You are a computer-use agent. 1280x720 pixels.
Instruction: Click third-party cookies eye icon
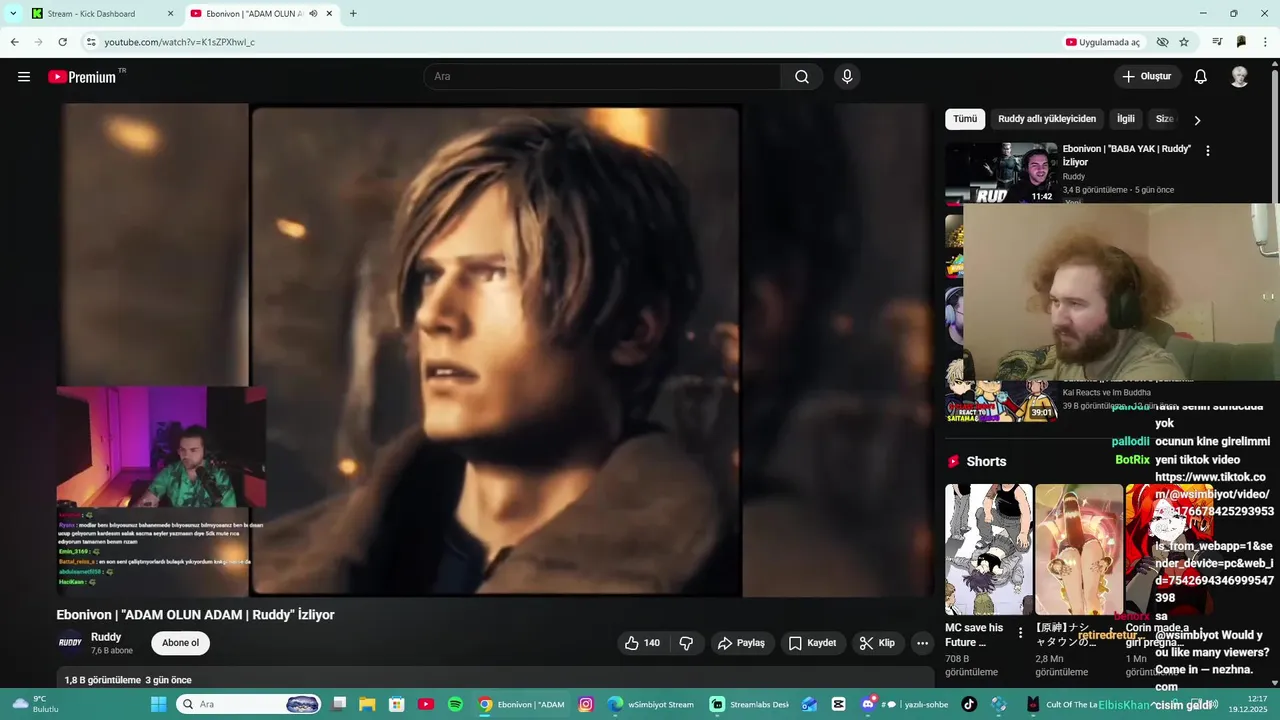coord(1162,42)
